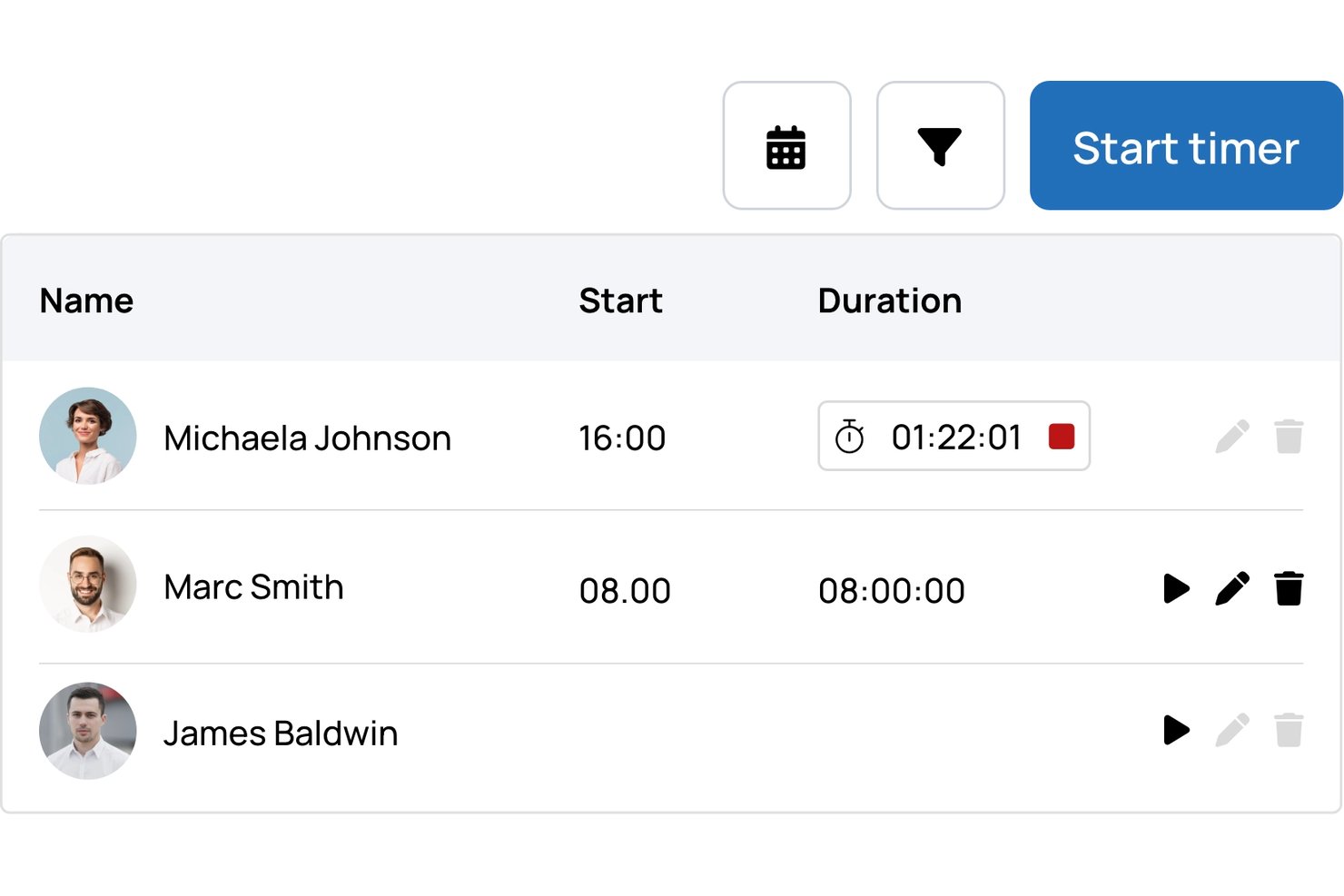1344x896 pixels.
Task: Click the James Baldwin name
Action: (x=281, y=733)
